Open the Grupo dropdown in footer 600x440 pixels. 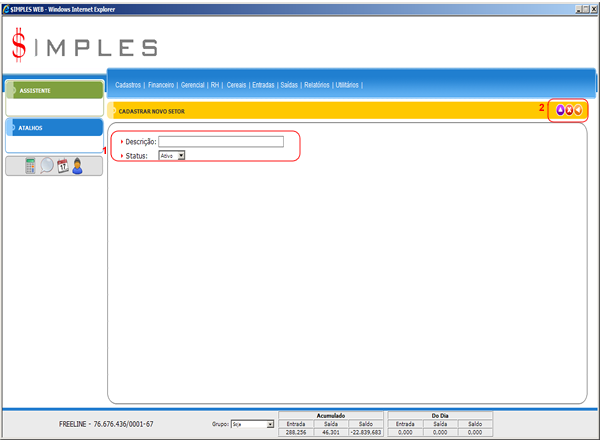click(270, 424)
